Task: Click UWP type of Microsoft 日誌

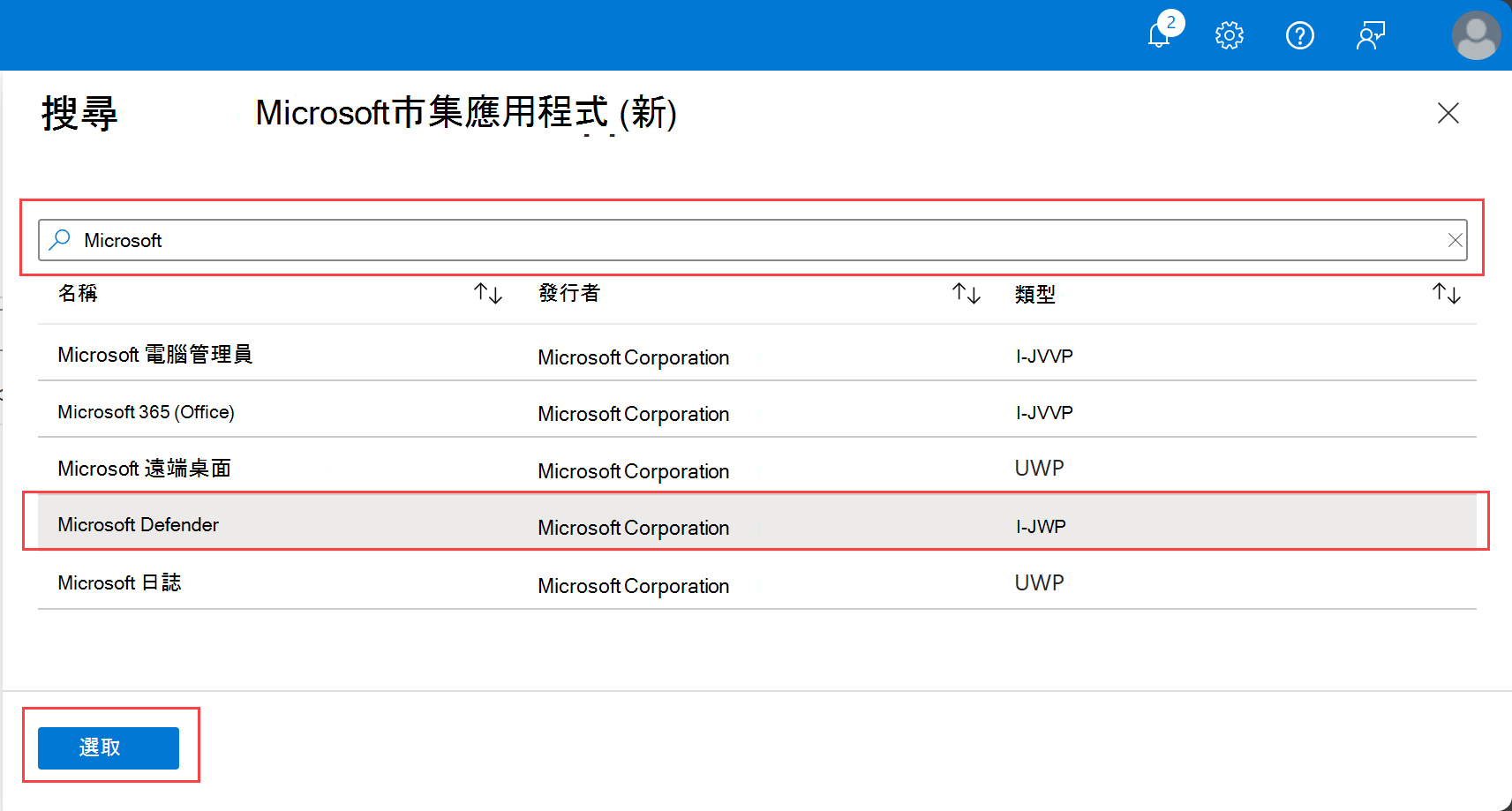Action: pyautogui.click(x=1040, y=582)
